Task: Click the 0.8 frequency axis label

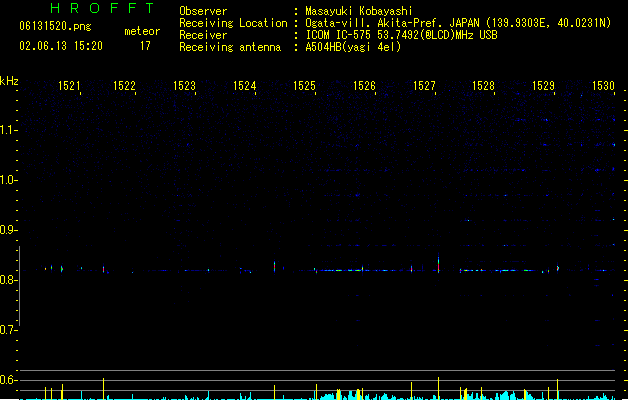Action: tap(8, 280)
